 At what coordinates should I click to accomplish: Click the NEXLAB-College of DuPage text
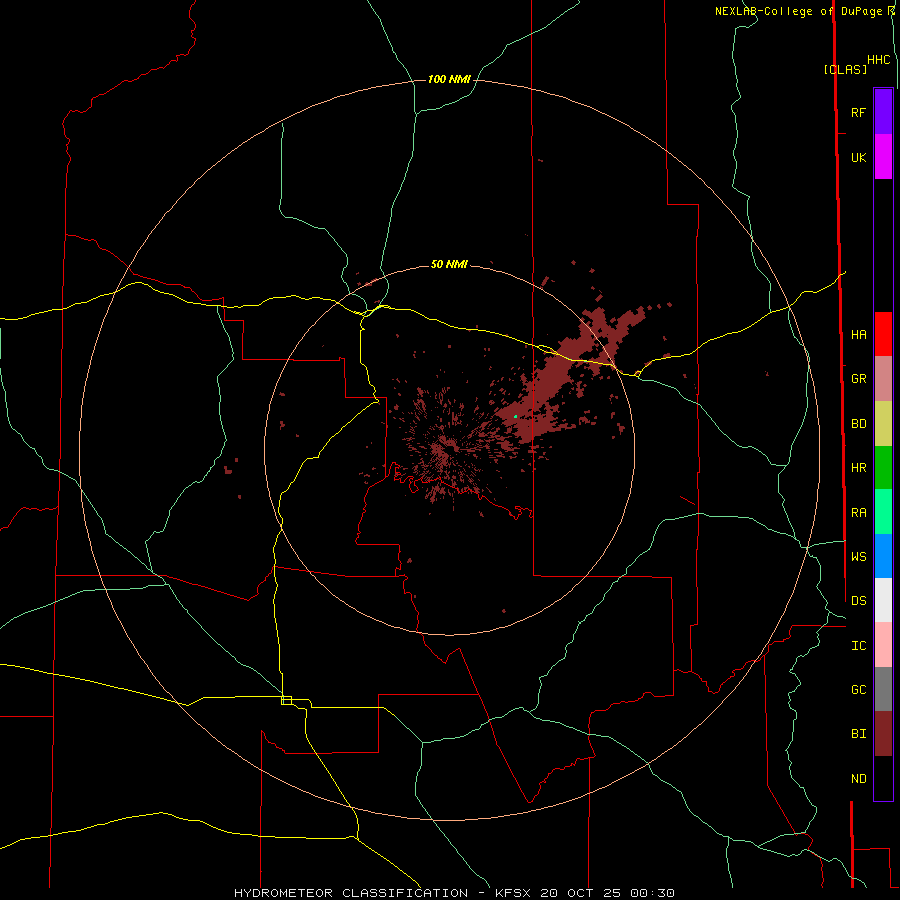pos(798,11)
